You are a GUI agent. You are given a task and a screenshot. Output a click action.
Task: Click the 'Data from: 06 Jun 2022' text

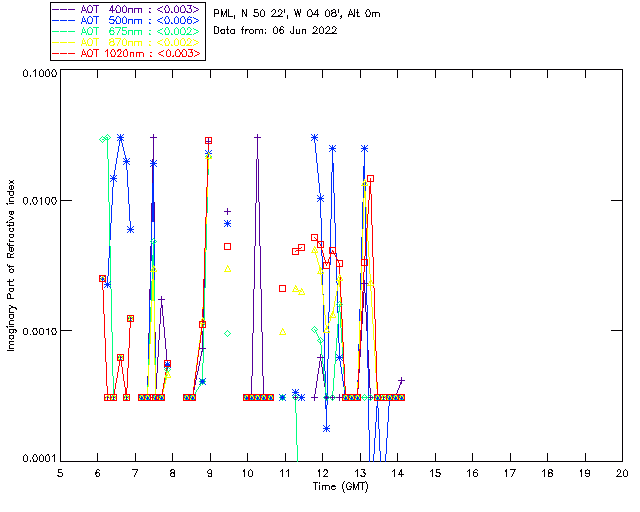click(x=276, y=31)
